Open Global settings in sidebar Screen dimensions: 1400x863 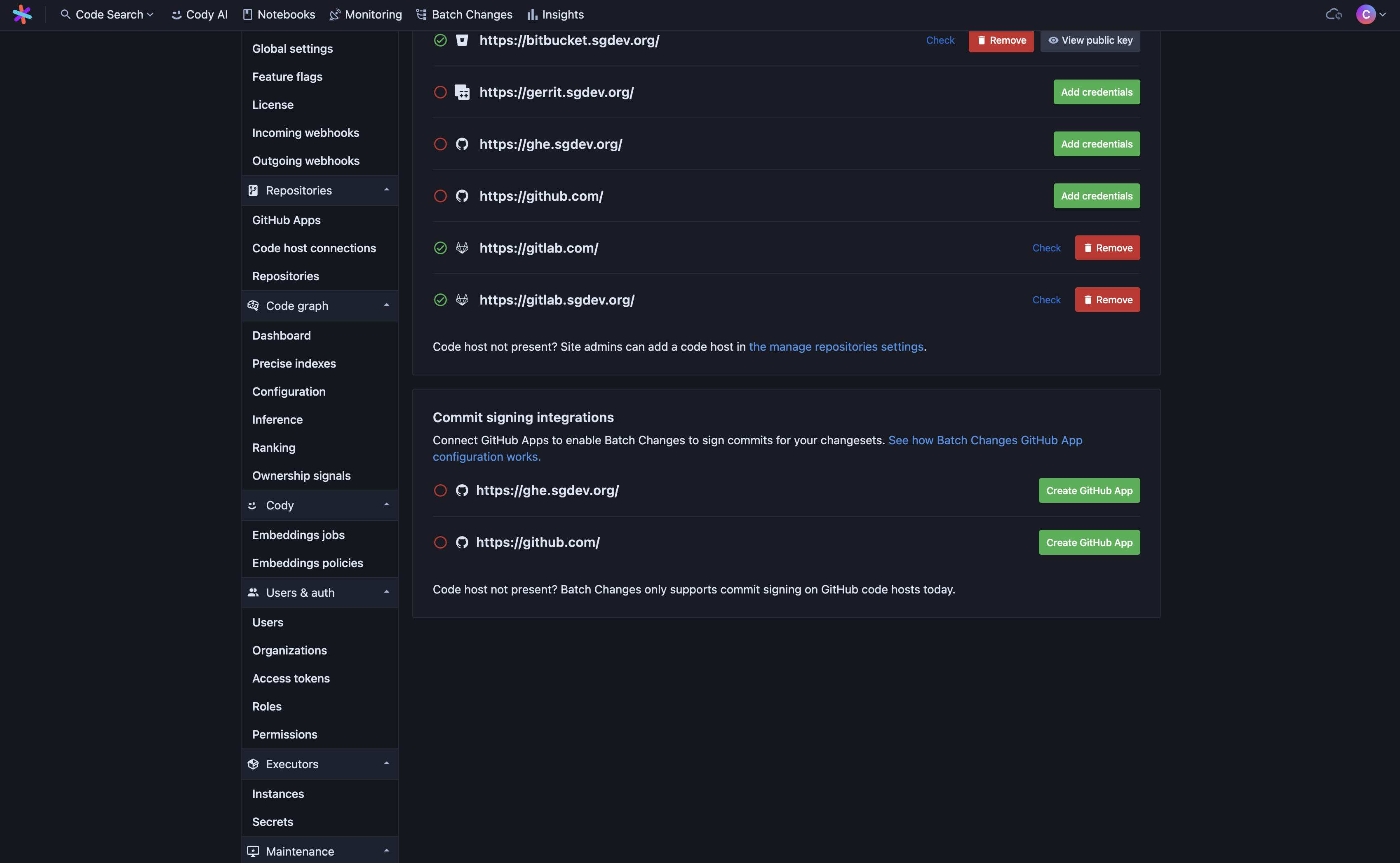(x=319, y=49)
